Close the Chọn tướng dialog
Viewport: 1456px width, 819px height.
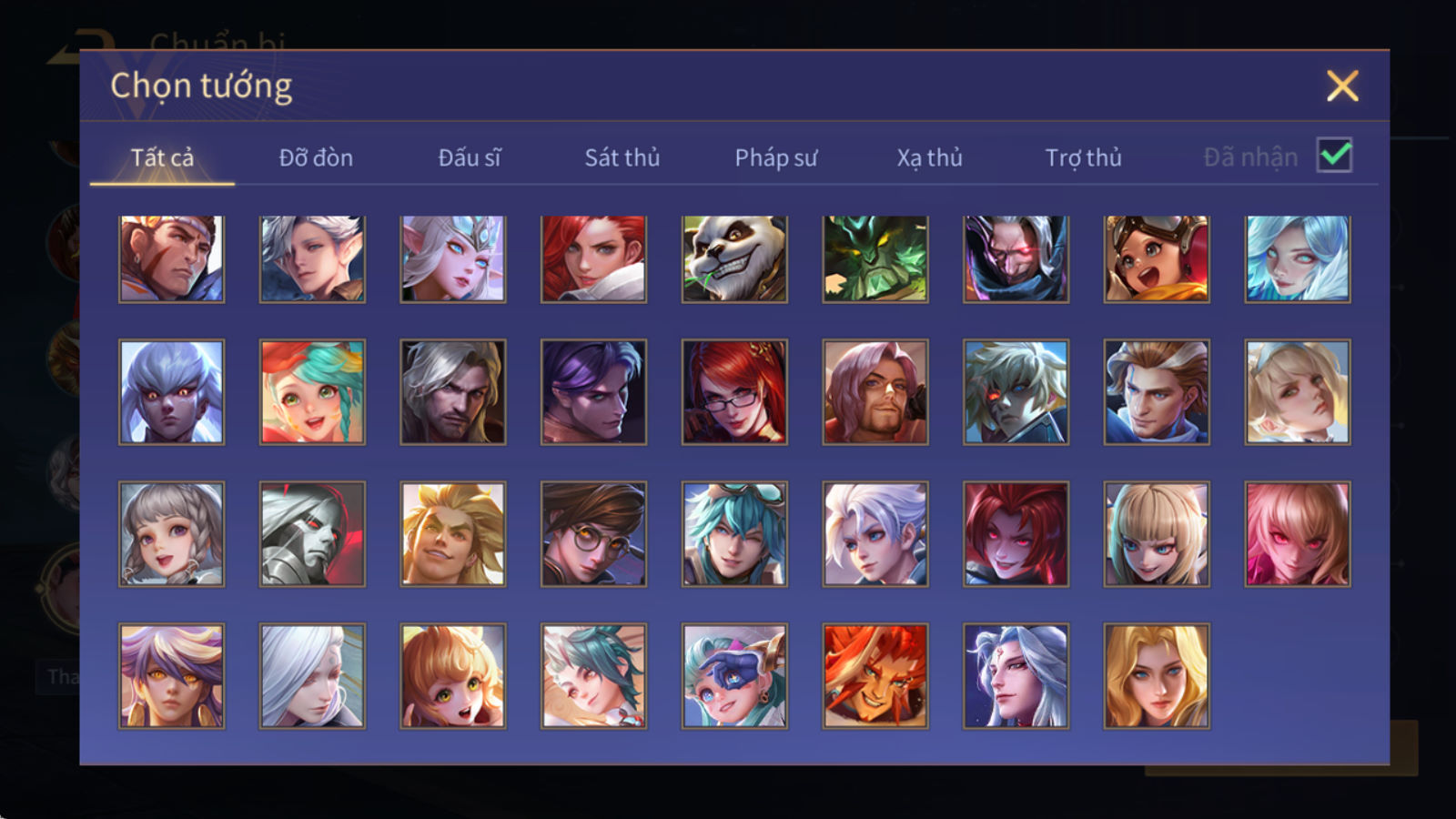(x=1342, y=86)
